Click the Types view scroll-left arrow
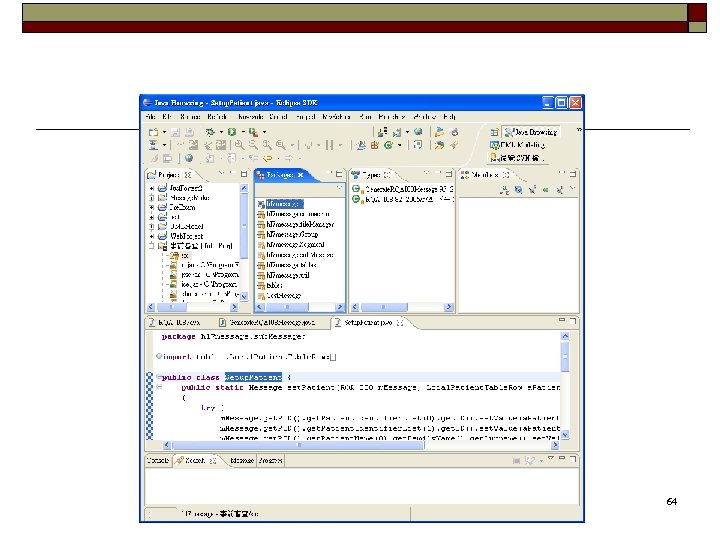720x540 pixels. 355,307
